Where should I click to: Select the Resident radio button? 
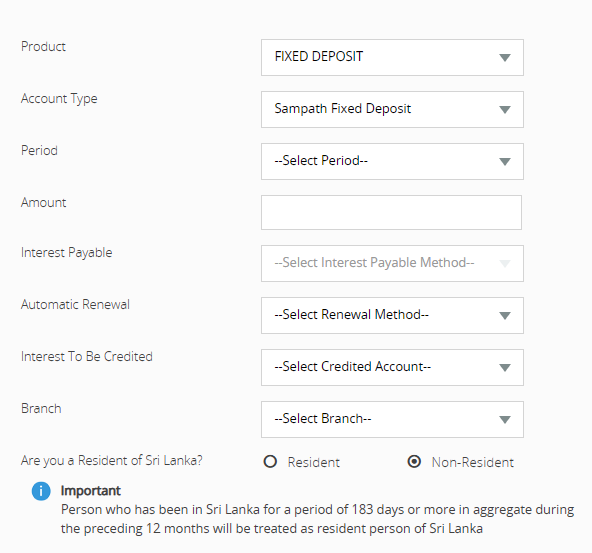pos(270,461)
